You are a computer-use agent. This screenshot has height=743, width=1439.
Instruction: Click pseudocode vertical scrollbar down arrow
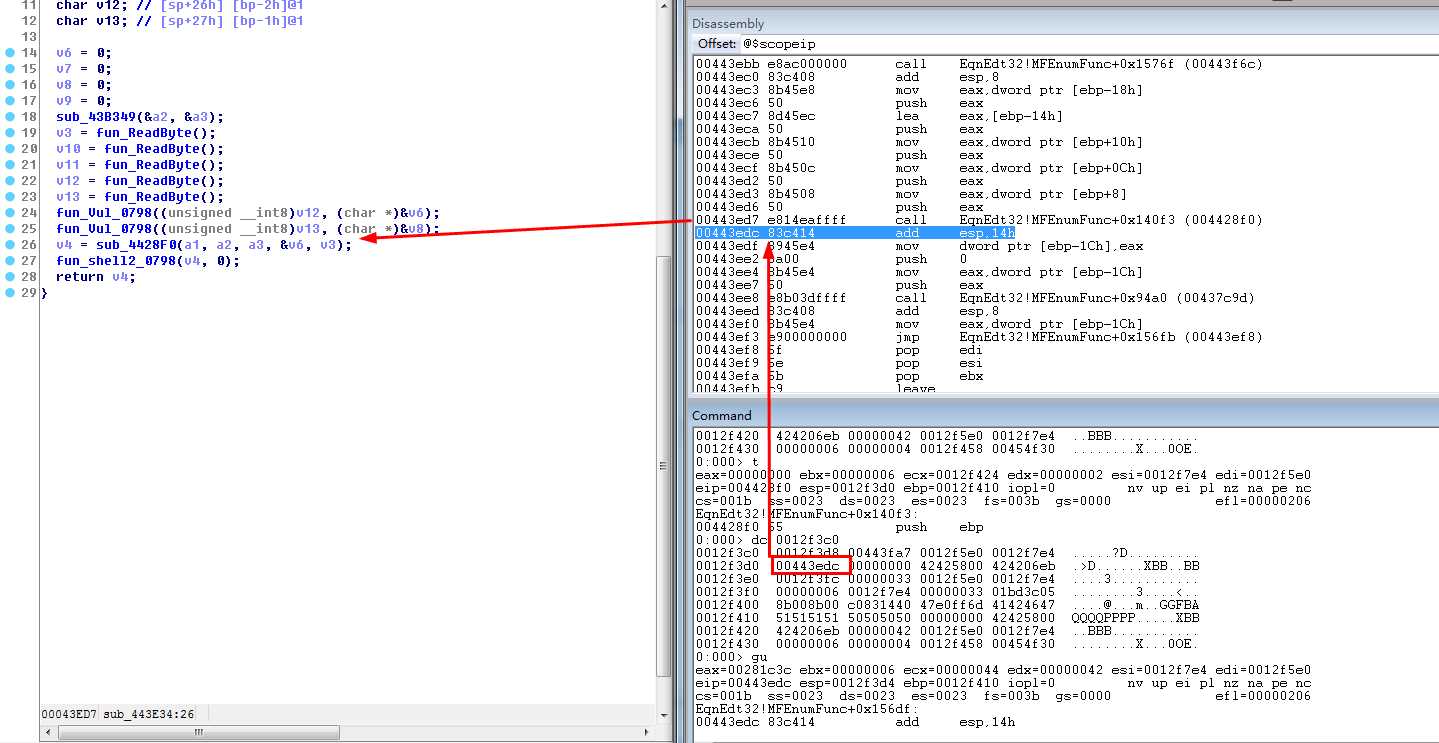pos(665,717)
